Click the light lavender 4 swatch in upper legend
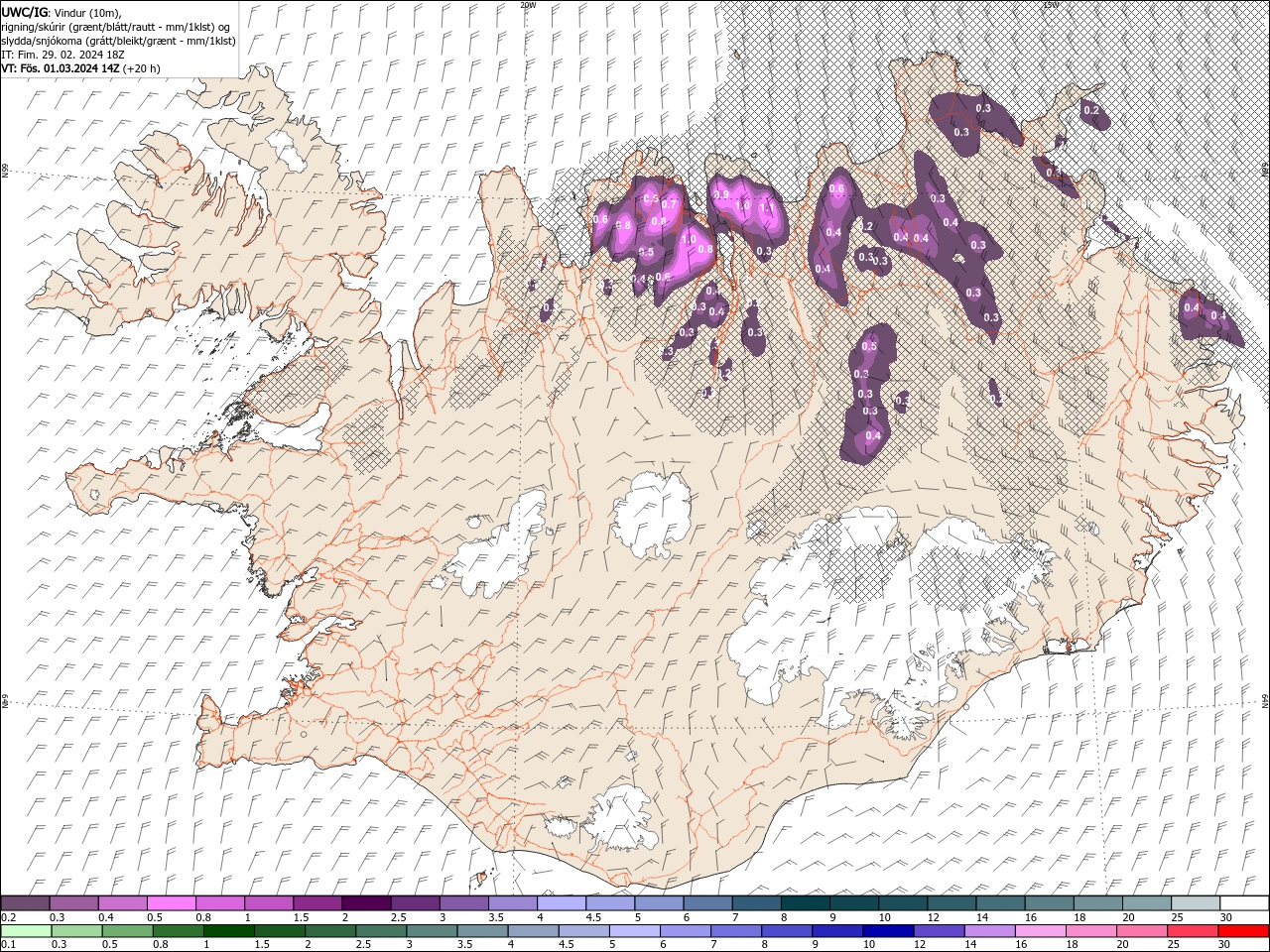Viewport: 1270px width, 952px height. point(562,903)
